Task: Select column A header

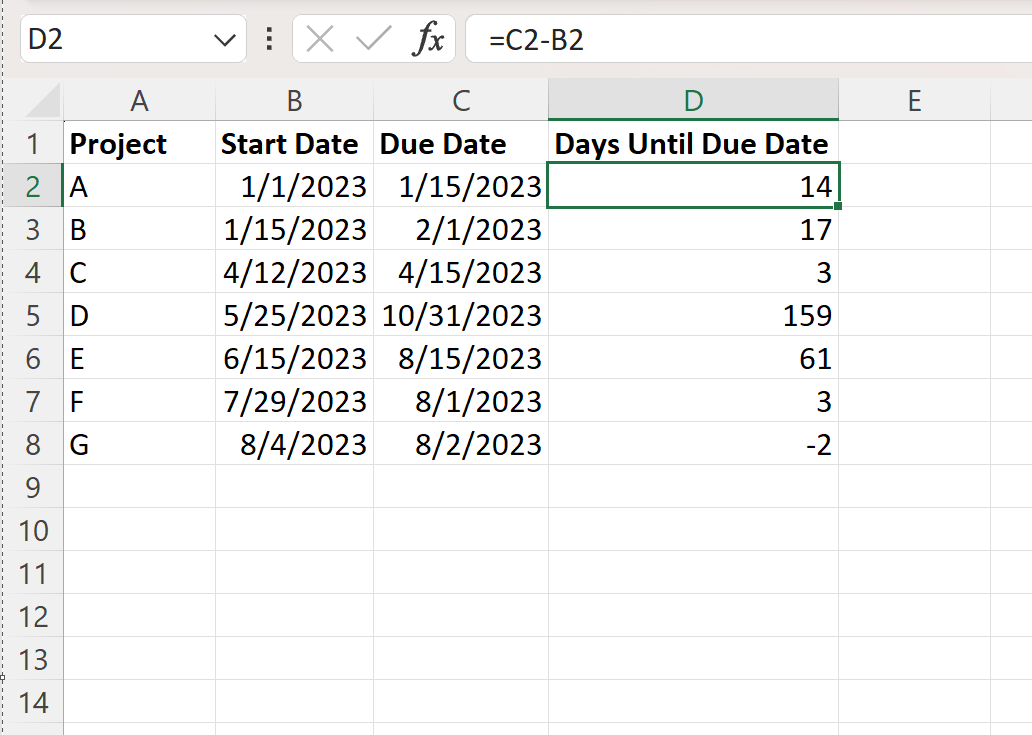Action: pyautogui.click(x=139, y=99)
